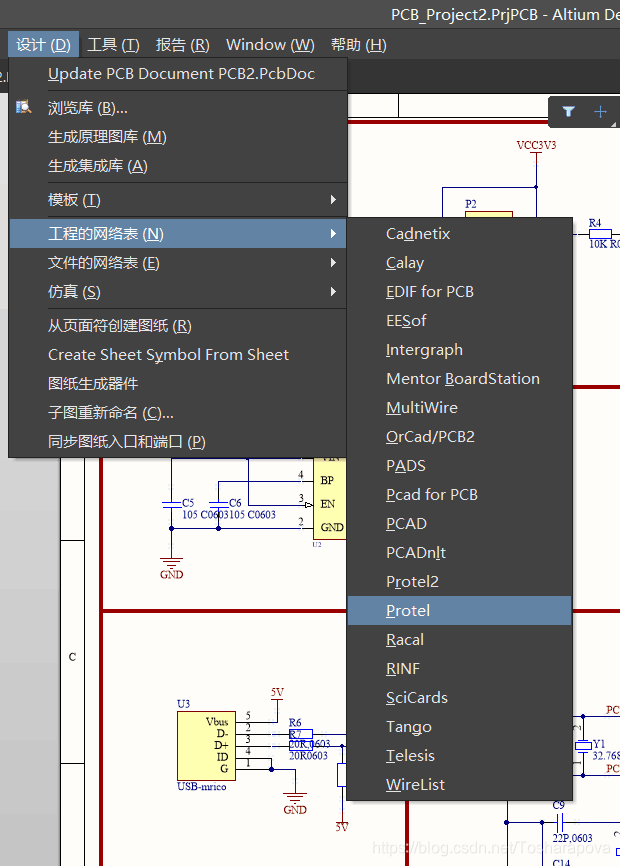
Task: Select EDIF for PCB netlist format
Action: point(459,292)
